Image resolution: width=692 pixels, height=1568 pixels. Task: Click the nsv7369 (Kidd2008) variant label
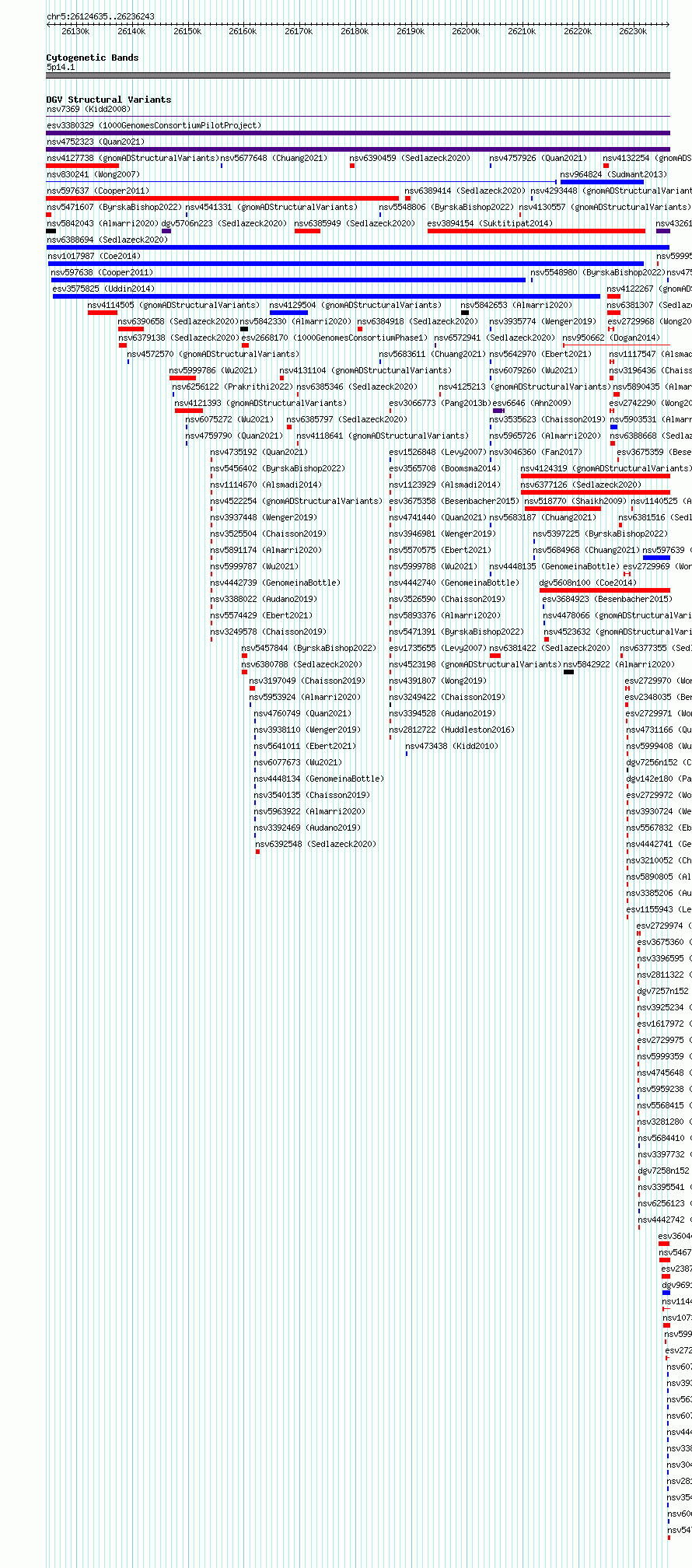[89, 109]
